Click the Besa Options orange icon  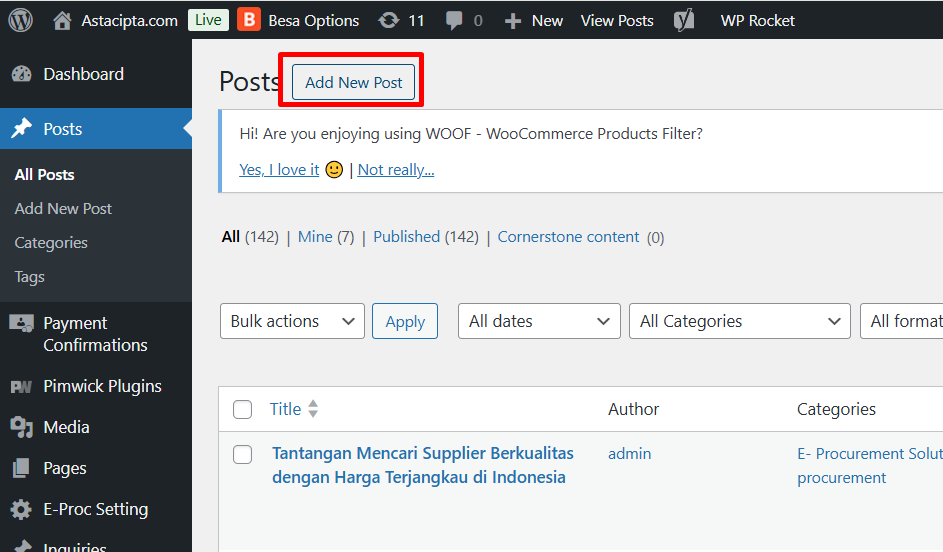click(249, 20)
